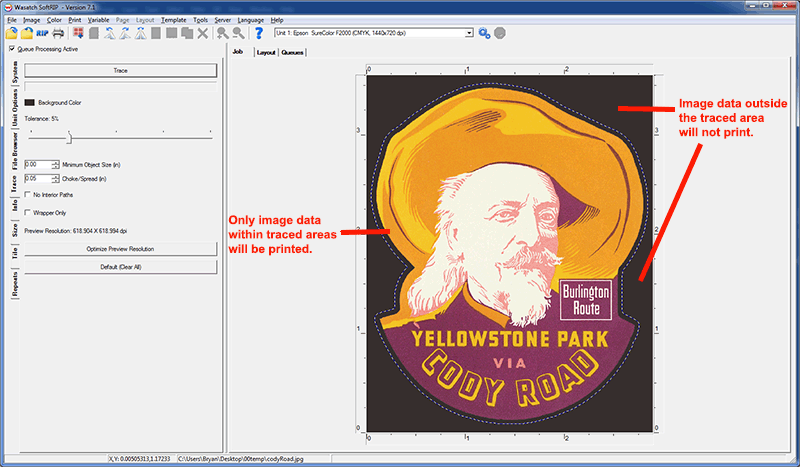Screen dimensions: 800x467
Task: Enable the No Interior Paths checkbox
Action: tap(28, 194)
